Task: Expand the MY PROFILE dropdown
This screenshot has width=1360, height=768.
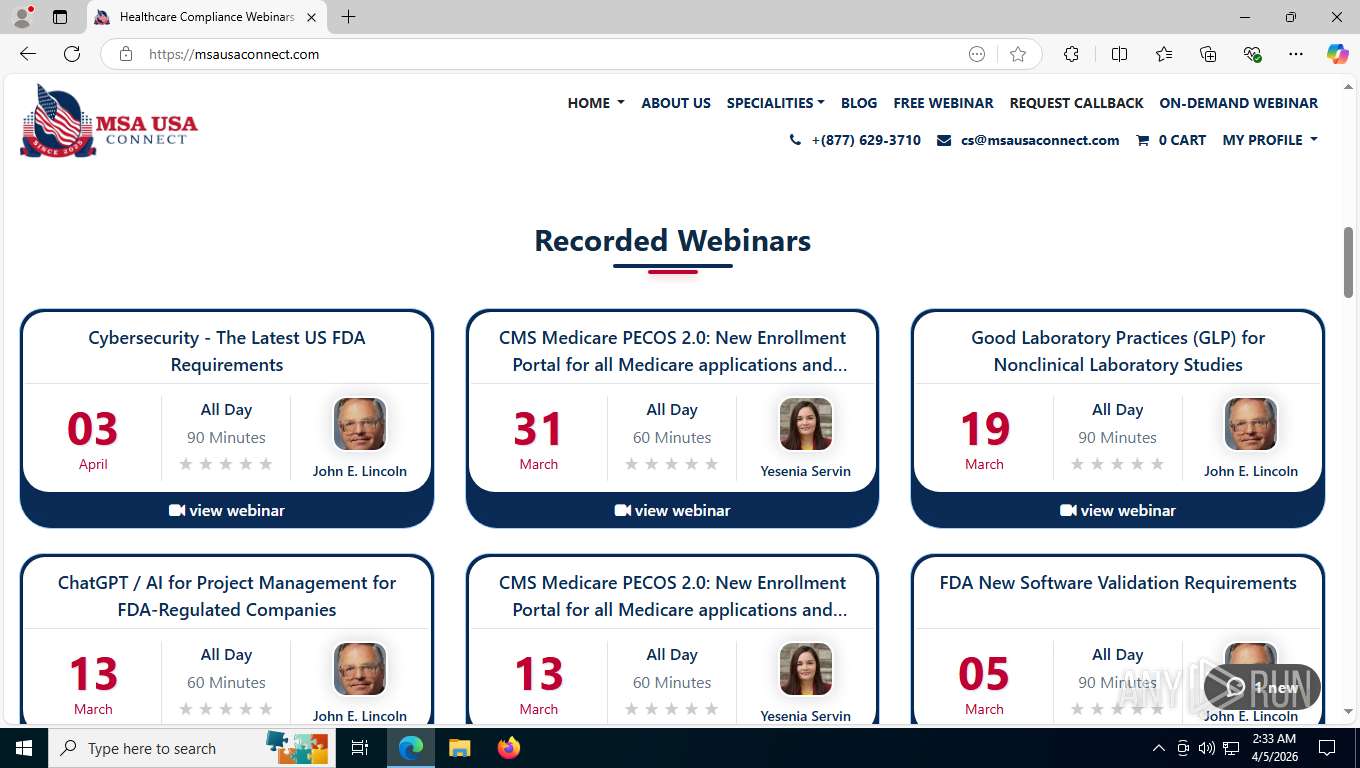Action: [1270, 140]
